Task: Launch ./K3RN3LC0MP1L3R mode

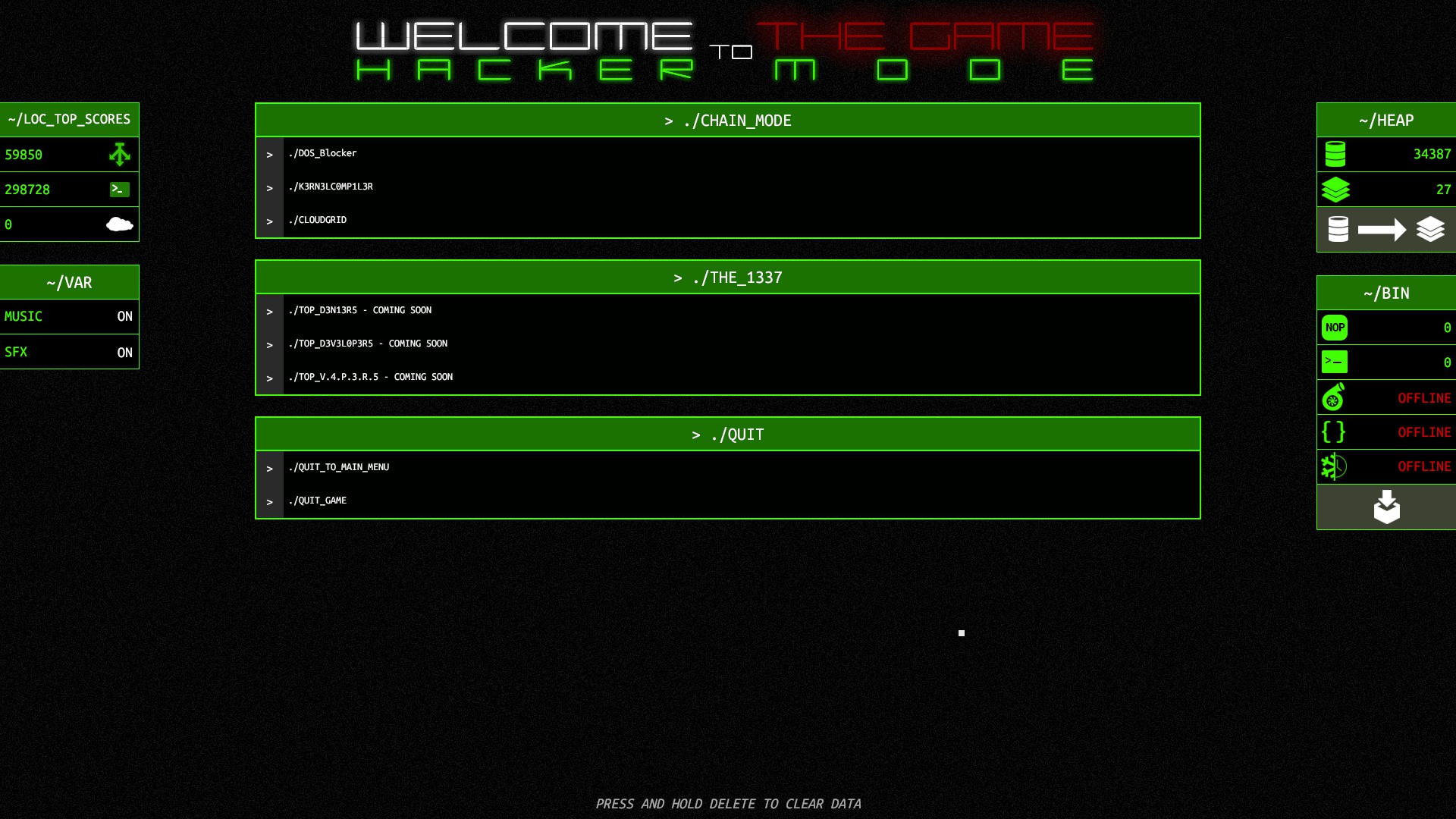Action: [331, 187]
